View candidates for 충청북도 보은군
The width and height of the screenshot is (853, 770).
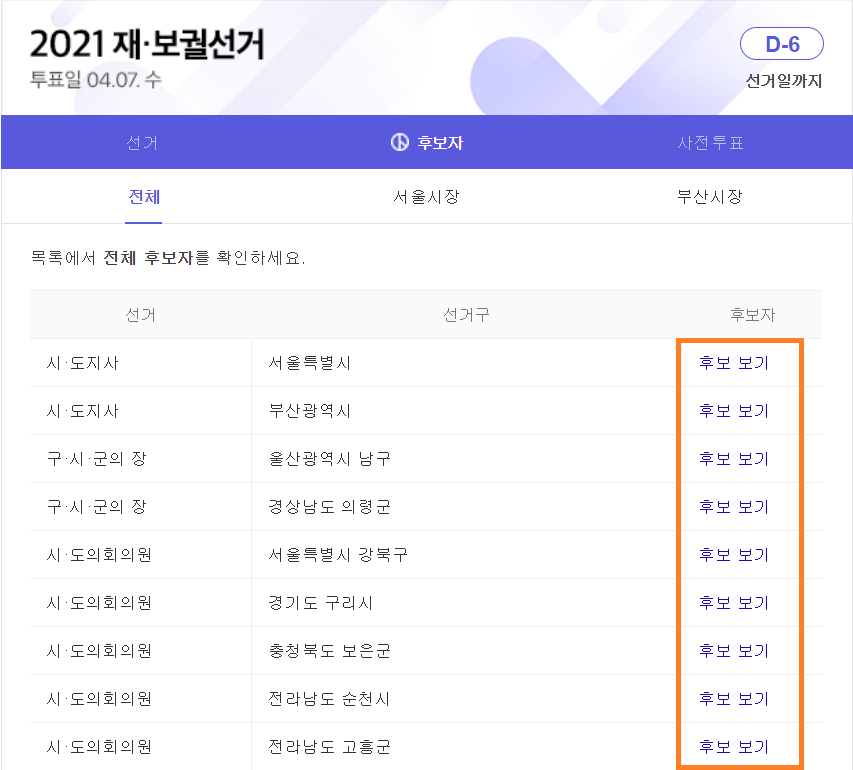[734, 650]
